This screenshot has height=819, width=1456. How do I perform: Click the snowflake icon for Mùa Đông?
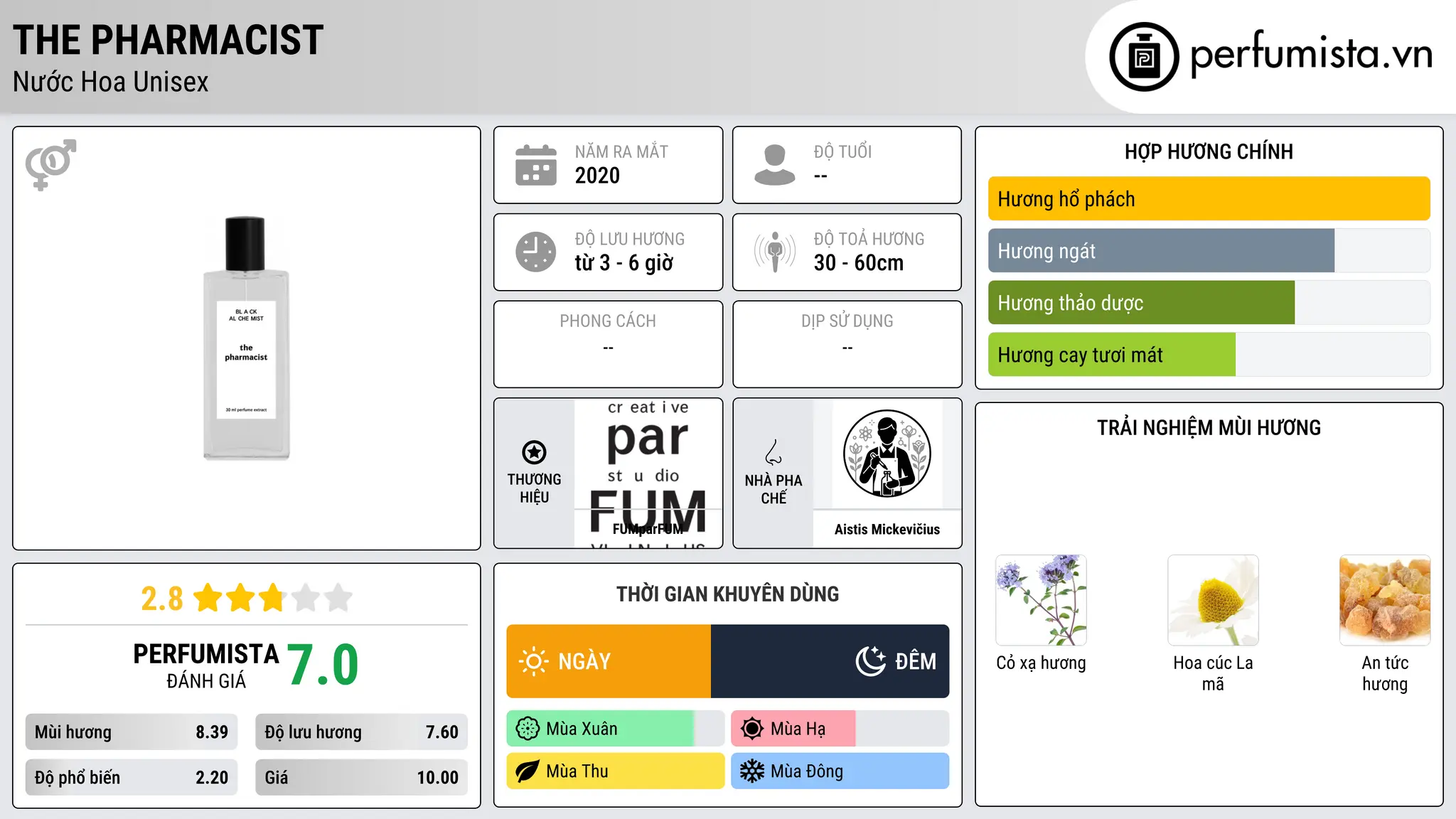752,771
